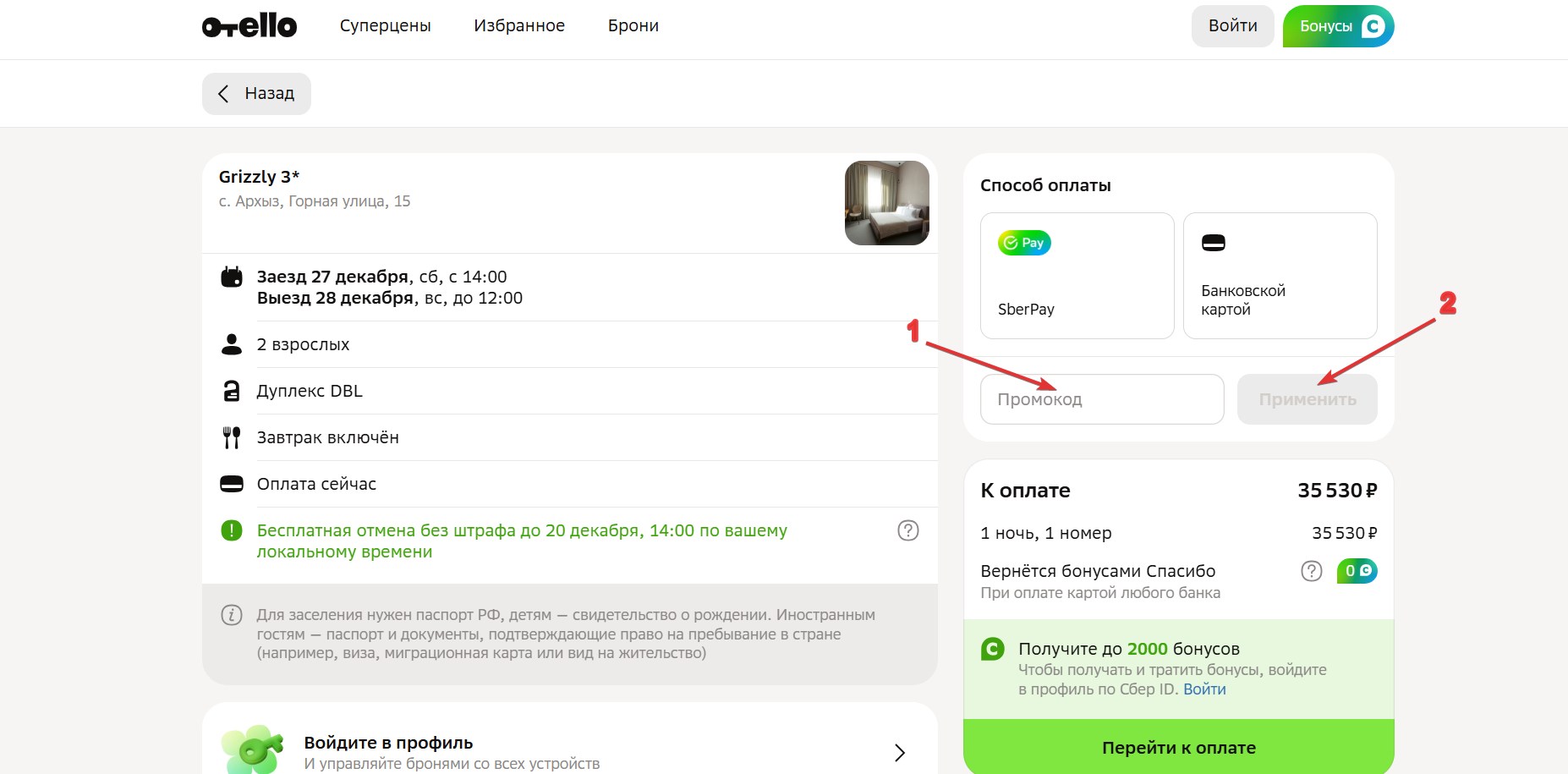
Task: Click the help icon near Спасибо bonuses
Action: tap(1311, 571)
